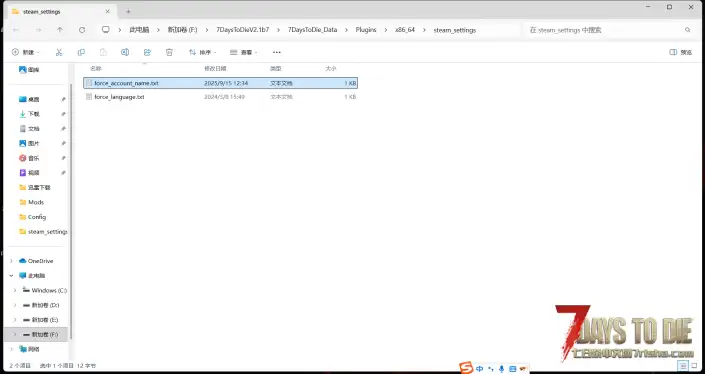Click the Rename icon in toolbar
705x374 pixels.
click(x=125, y=52)
